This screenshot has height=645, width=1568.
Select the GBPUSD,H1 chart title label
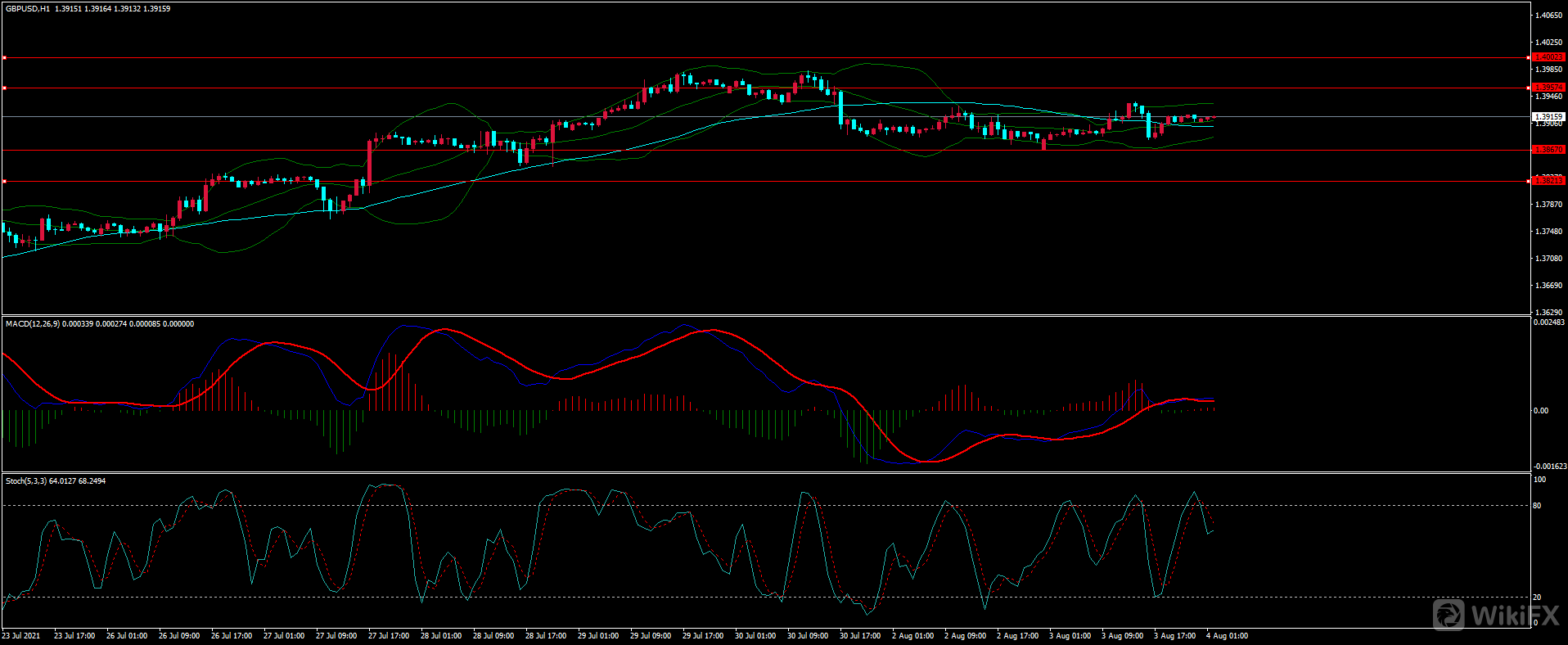(x=28, y=9)
